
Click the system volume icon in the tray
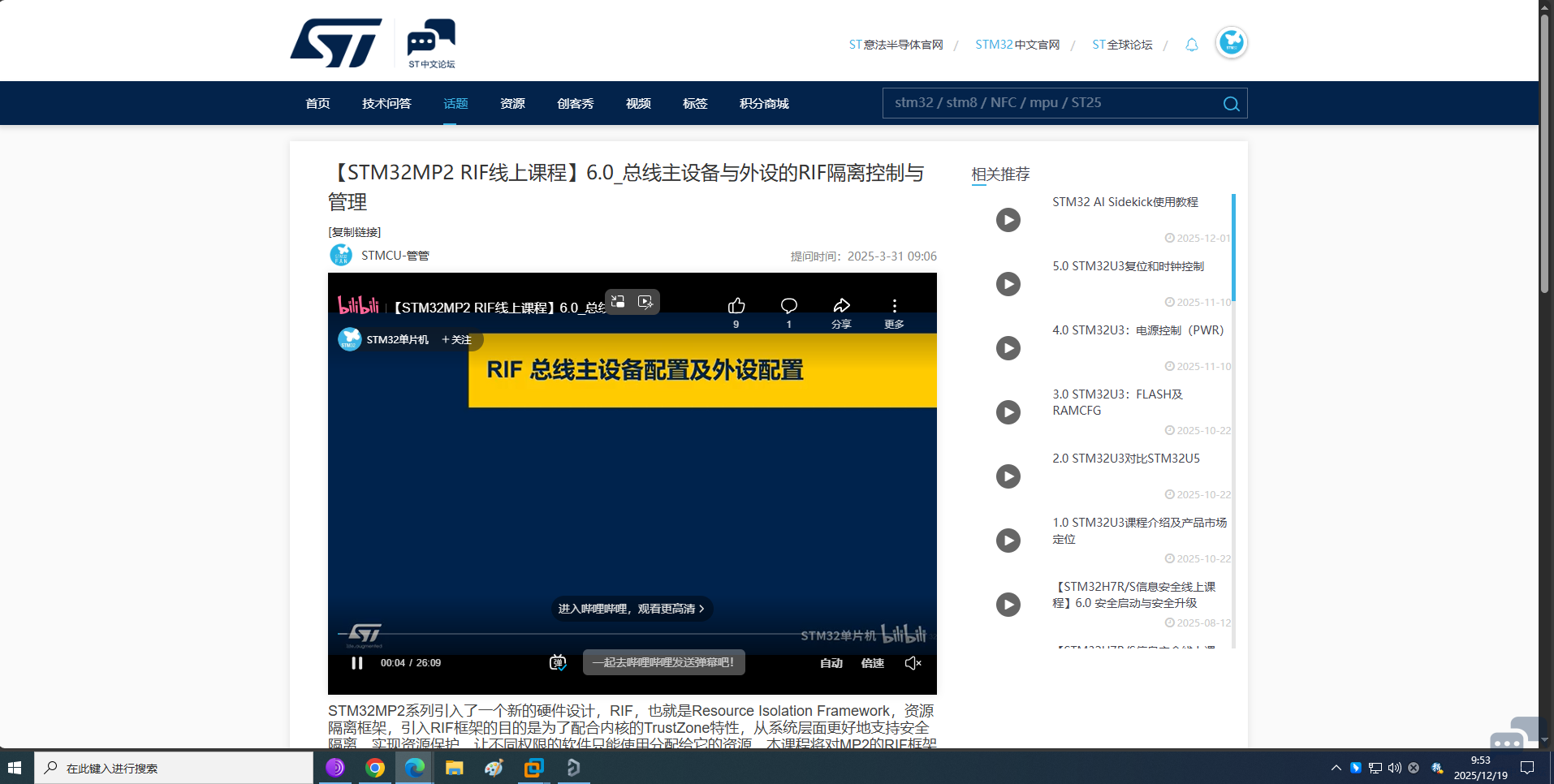(x=1394, y=768)
